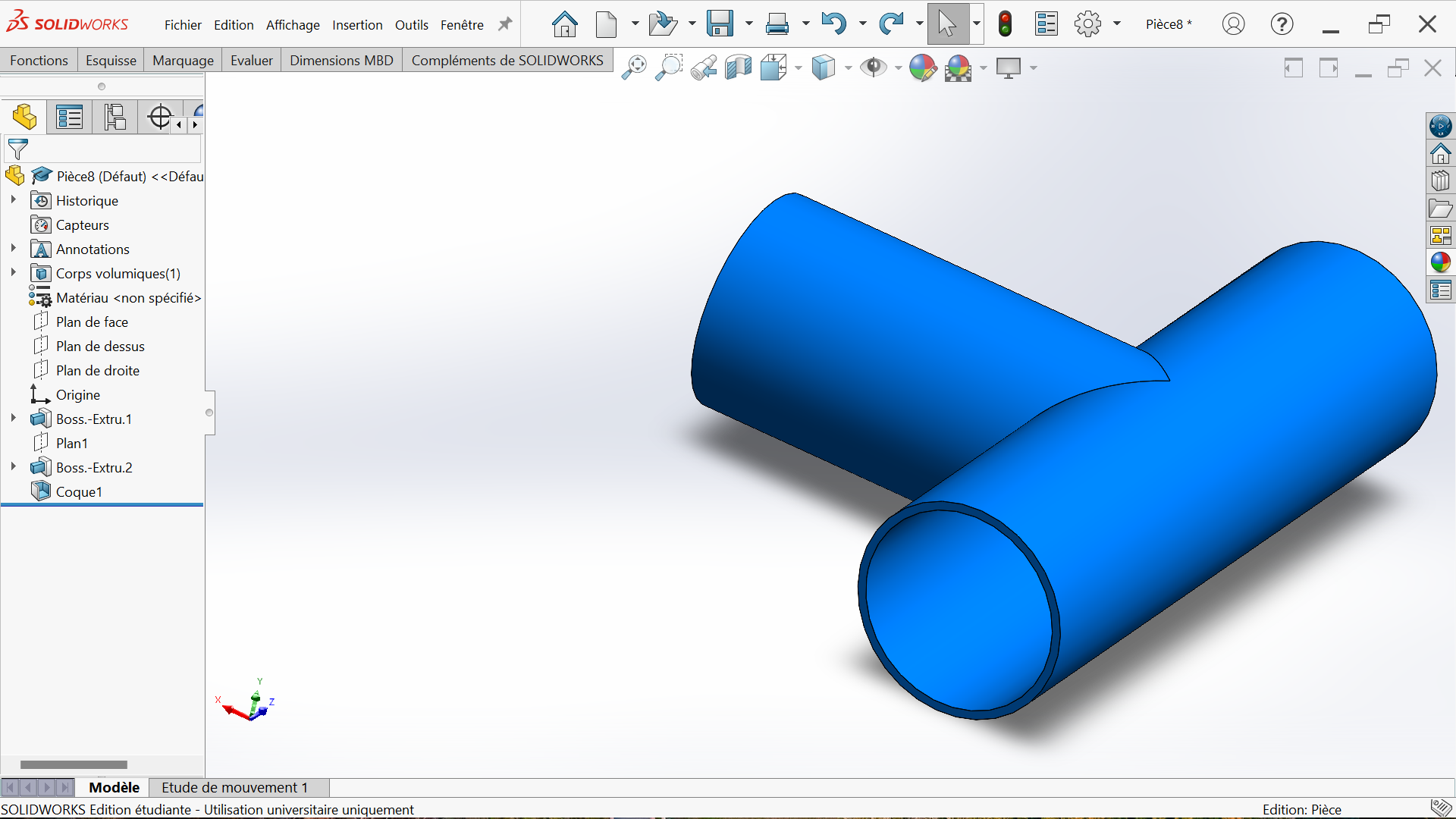
Task: Click the Rebuild traffic light icon
Action: 1006,24
